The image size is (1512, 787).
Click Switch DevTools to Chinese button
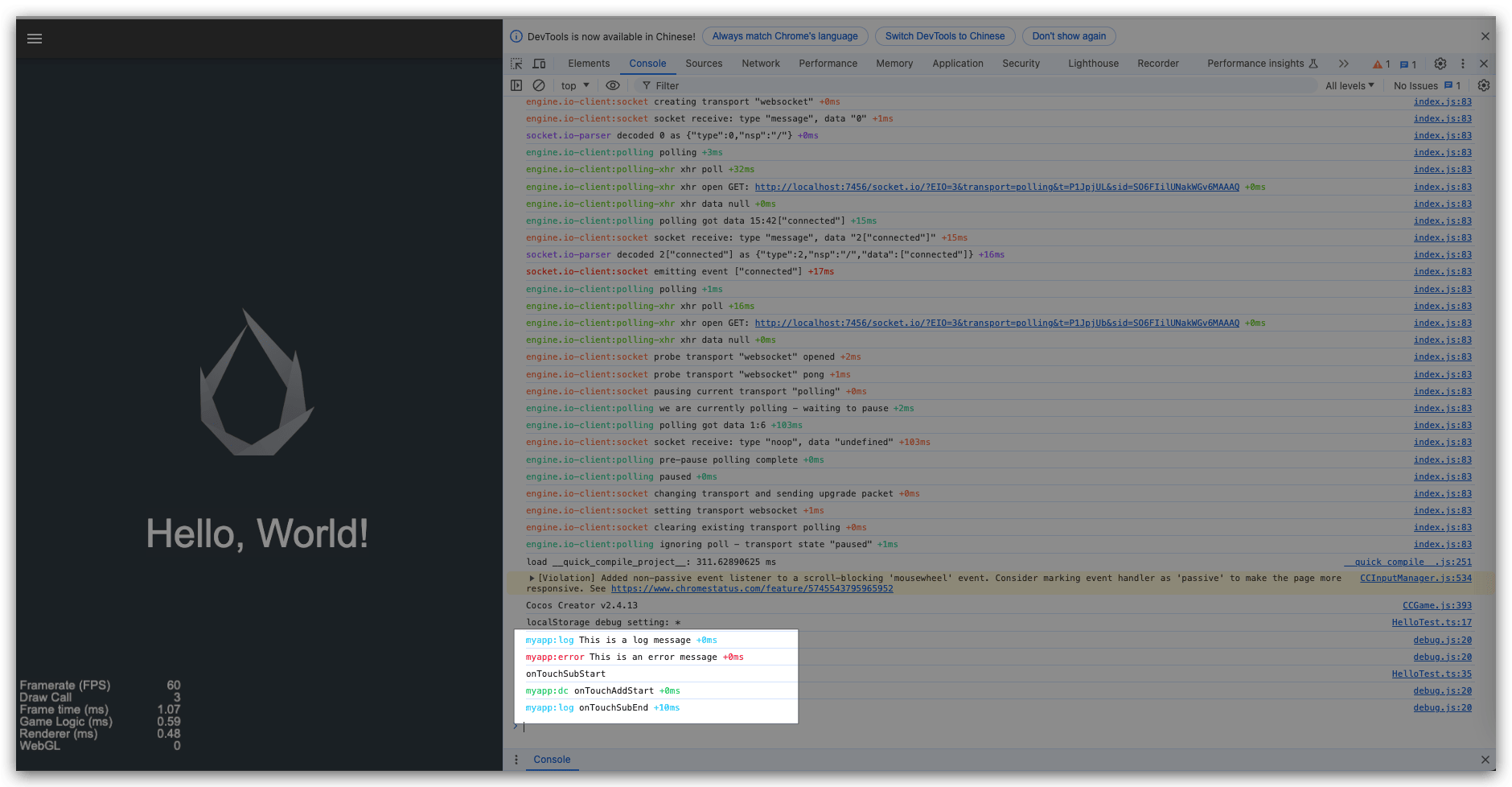[x=945, y=36]
